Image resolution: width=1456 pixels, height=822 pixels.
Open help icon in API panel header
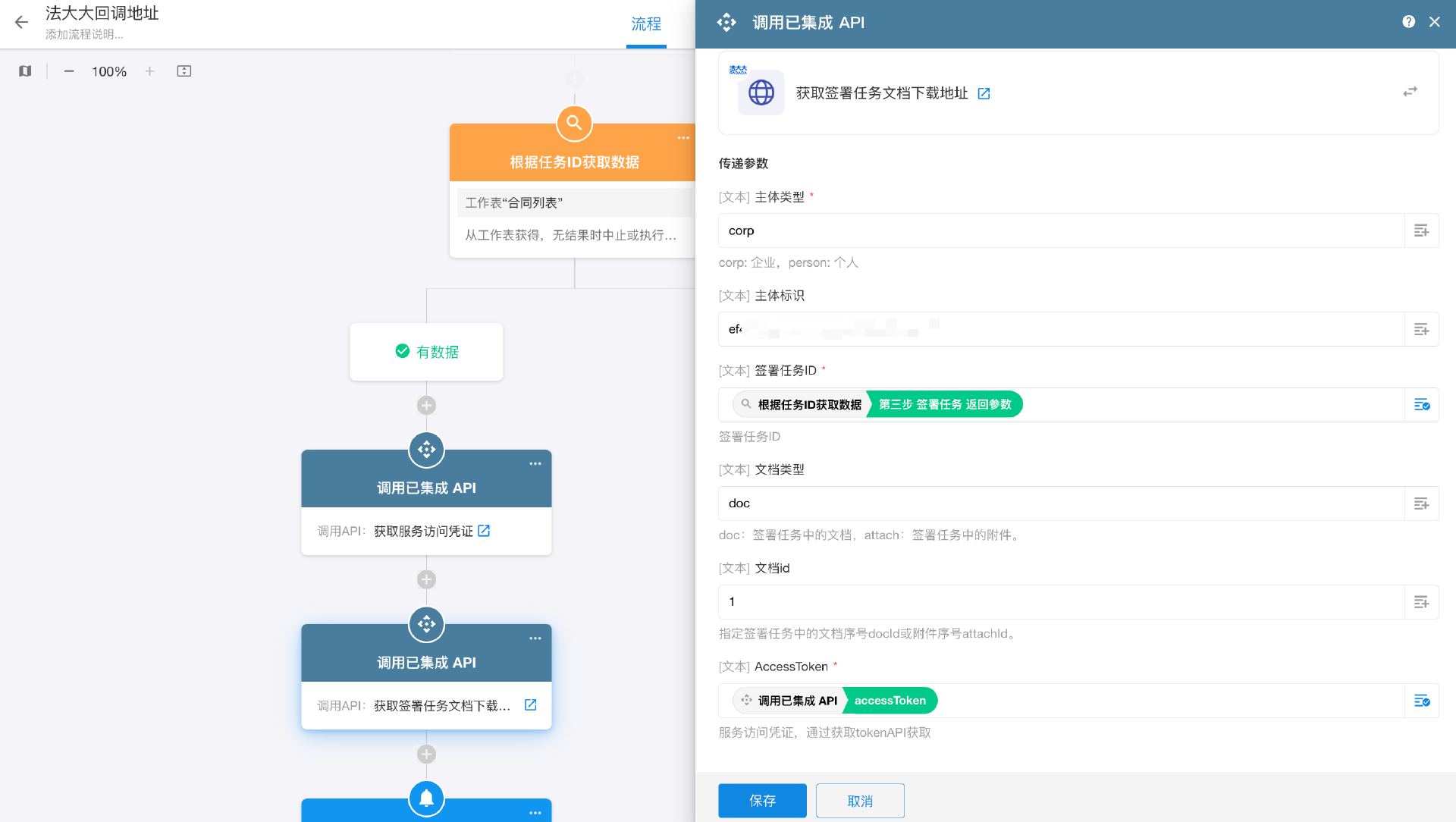click(1408, 22)
